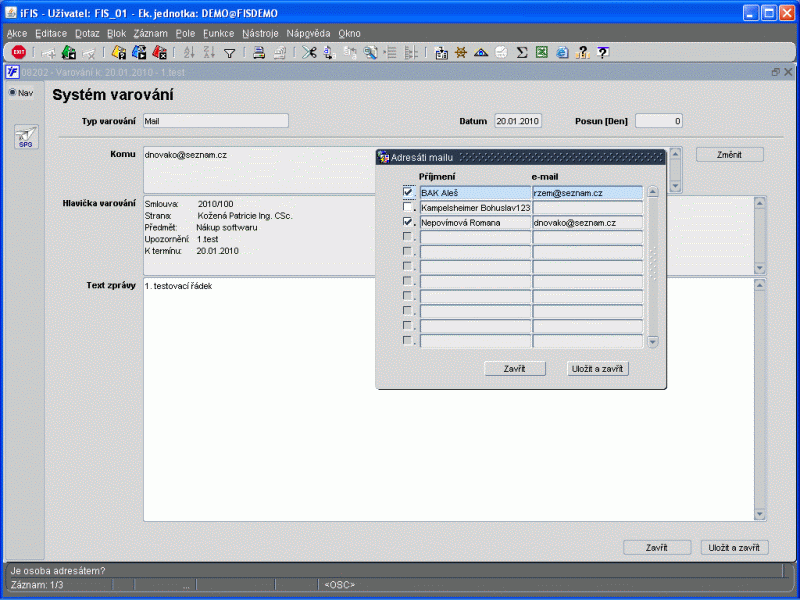800x600 pixels.
Task: Click the Hlavička varování scroll up arrow
Action: [x=760, y=203]
